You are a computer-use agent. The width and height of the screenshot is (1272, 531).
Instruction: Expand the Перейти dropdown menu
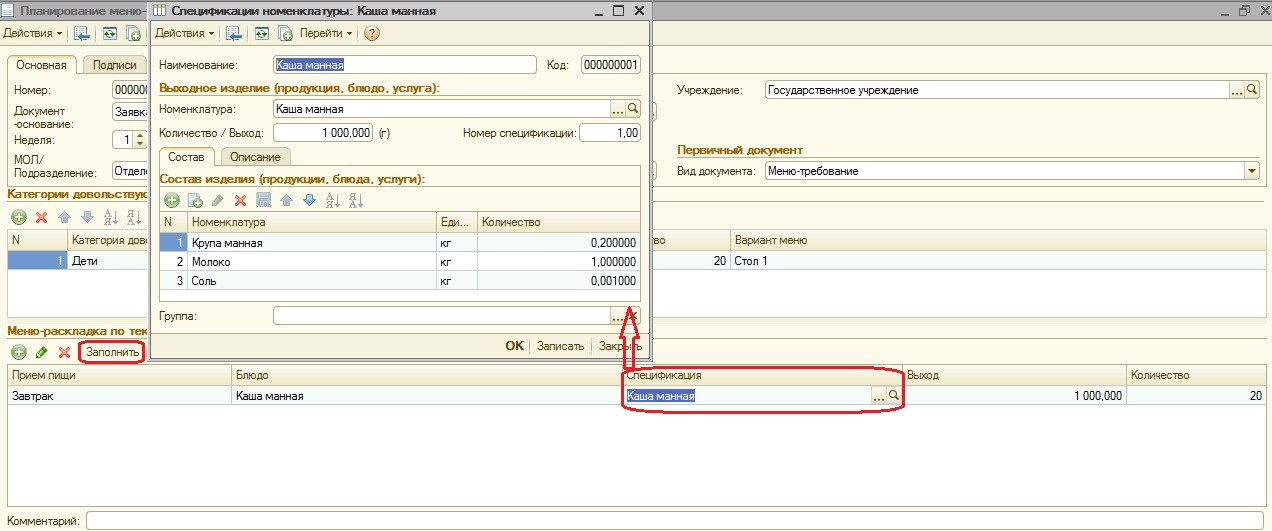coord(327,33)
